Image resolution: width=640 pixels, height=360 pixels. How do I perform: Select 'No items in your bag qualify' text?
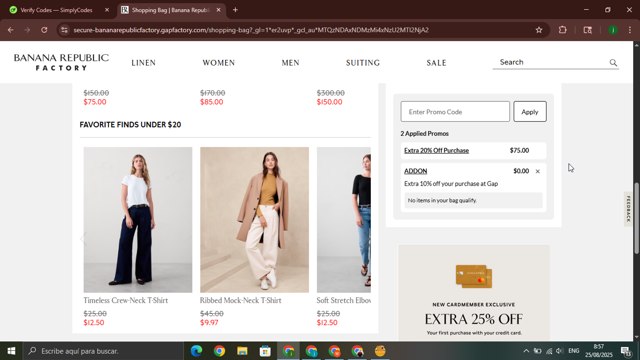(442, 200)
